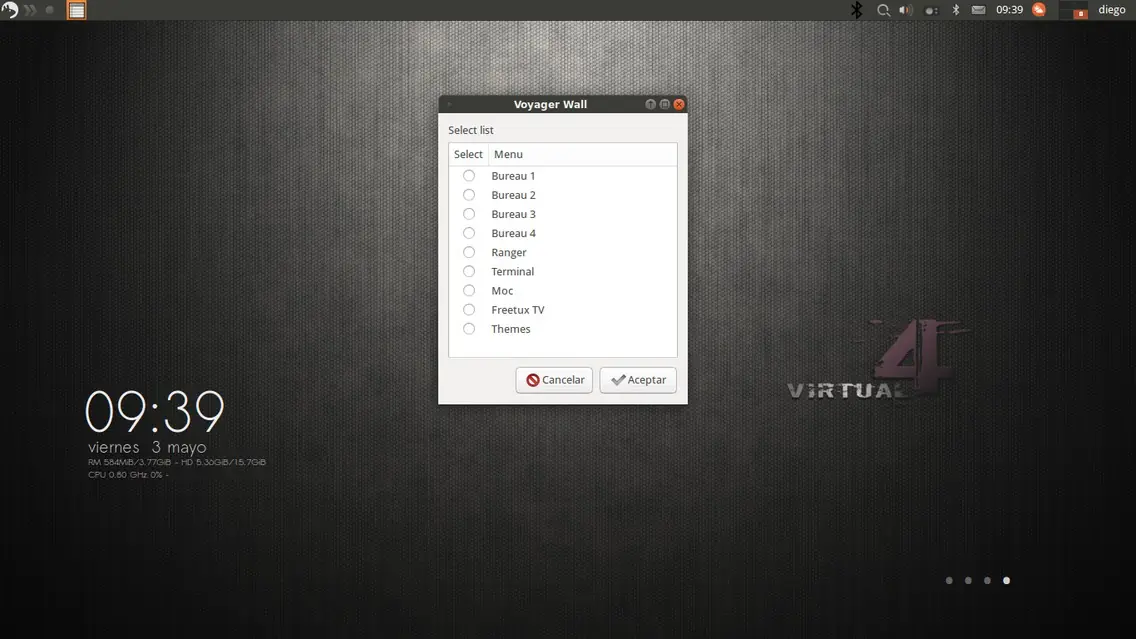Maximize the Voyager Wall dialog

point(664,104)
